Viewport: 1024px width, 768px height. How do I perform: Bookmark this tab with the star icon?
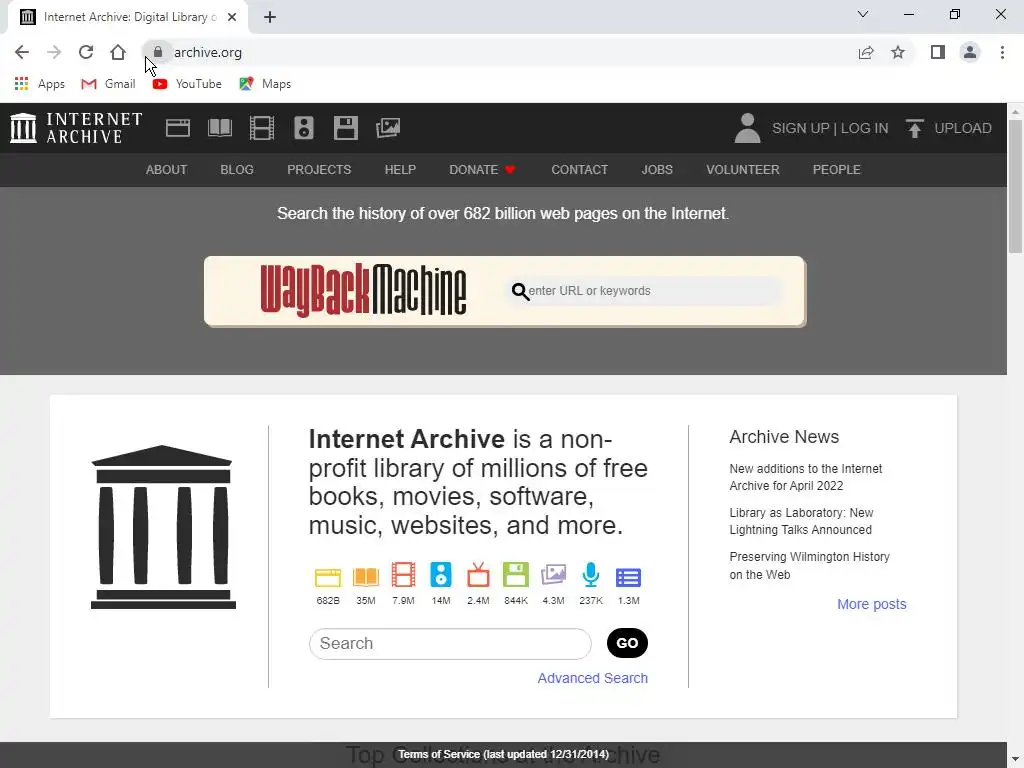coord(898,52)
